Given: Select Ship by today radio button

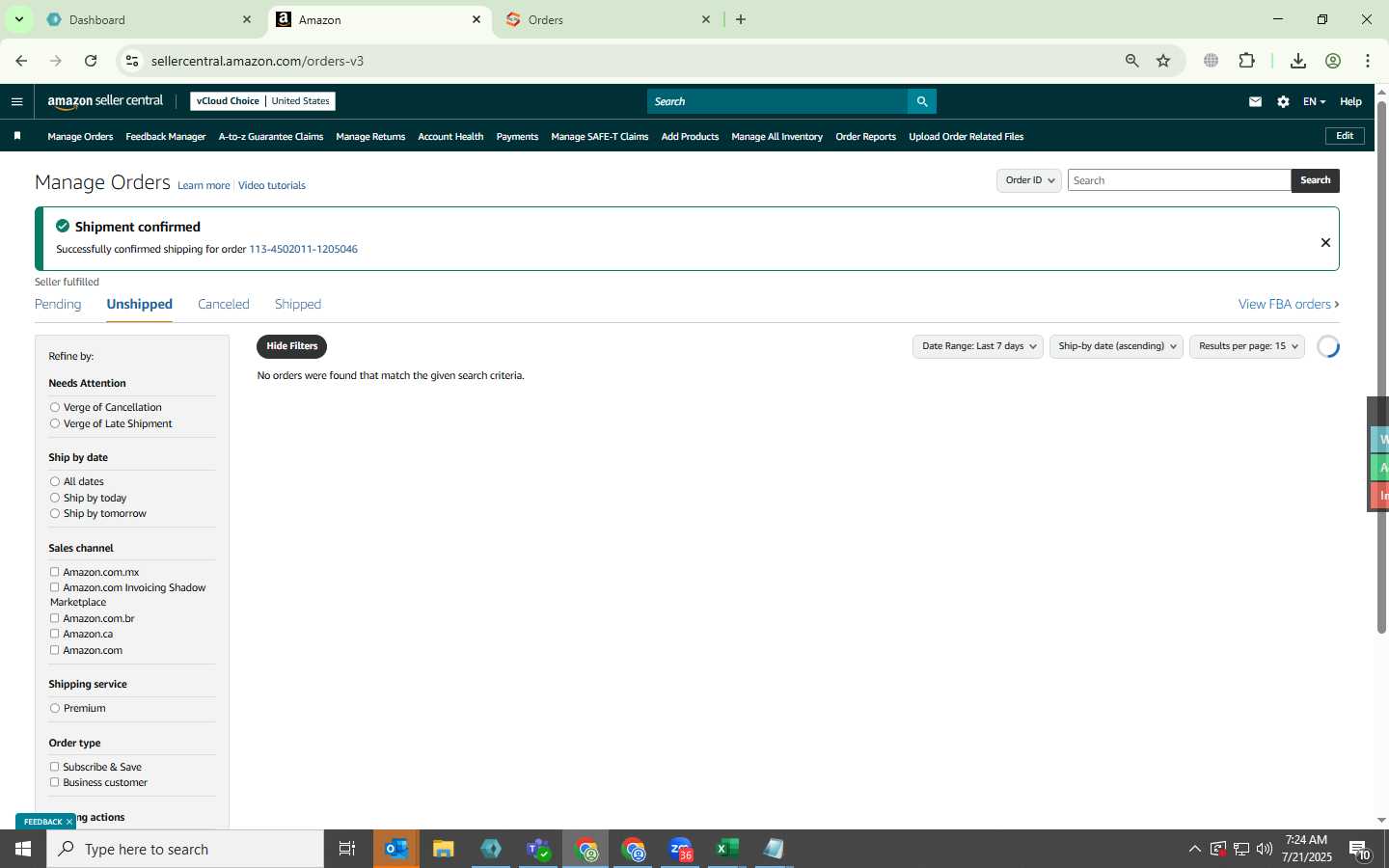Looking at the screenshot, I should [55, 498].
